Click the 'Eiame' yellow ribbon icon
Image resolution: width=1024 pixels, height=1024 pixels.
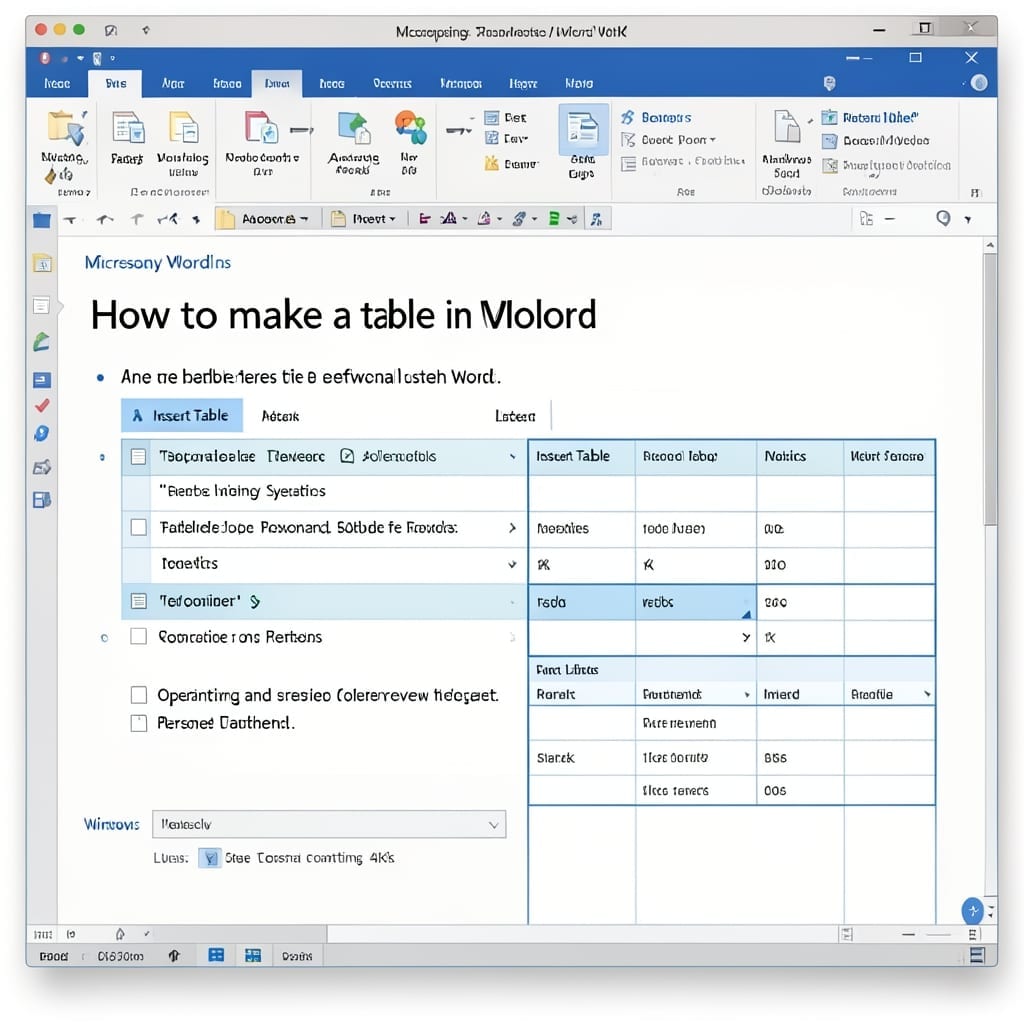point(492,163)
